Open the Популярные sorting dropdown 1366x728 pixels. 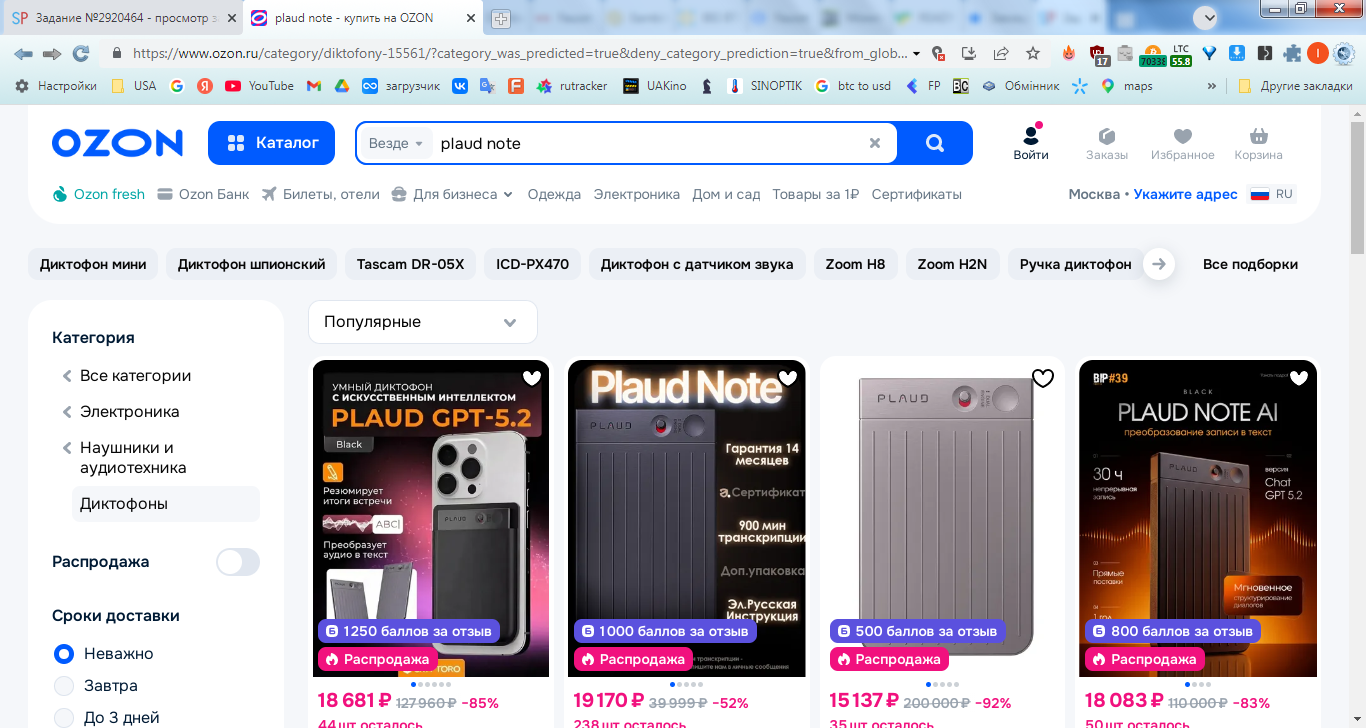point(423,322)
